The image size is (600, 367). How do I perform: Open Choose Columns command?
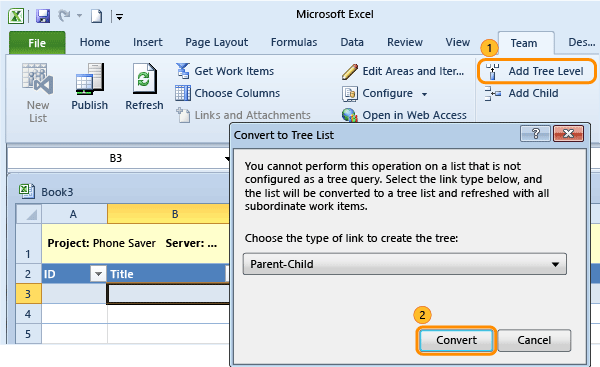227,93
